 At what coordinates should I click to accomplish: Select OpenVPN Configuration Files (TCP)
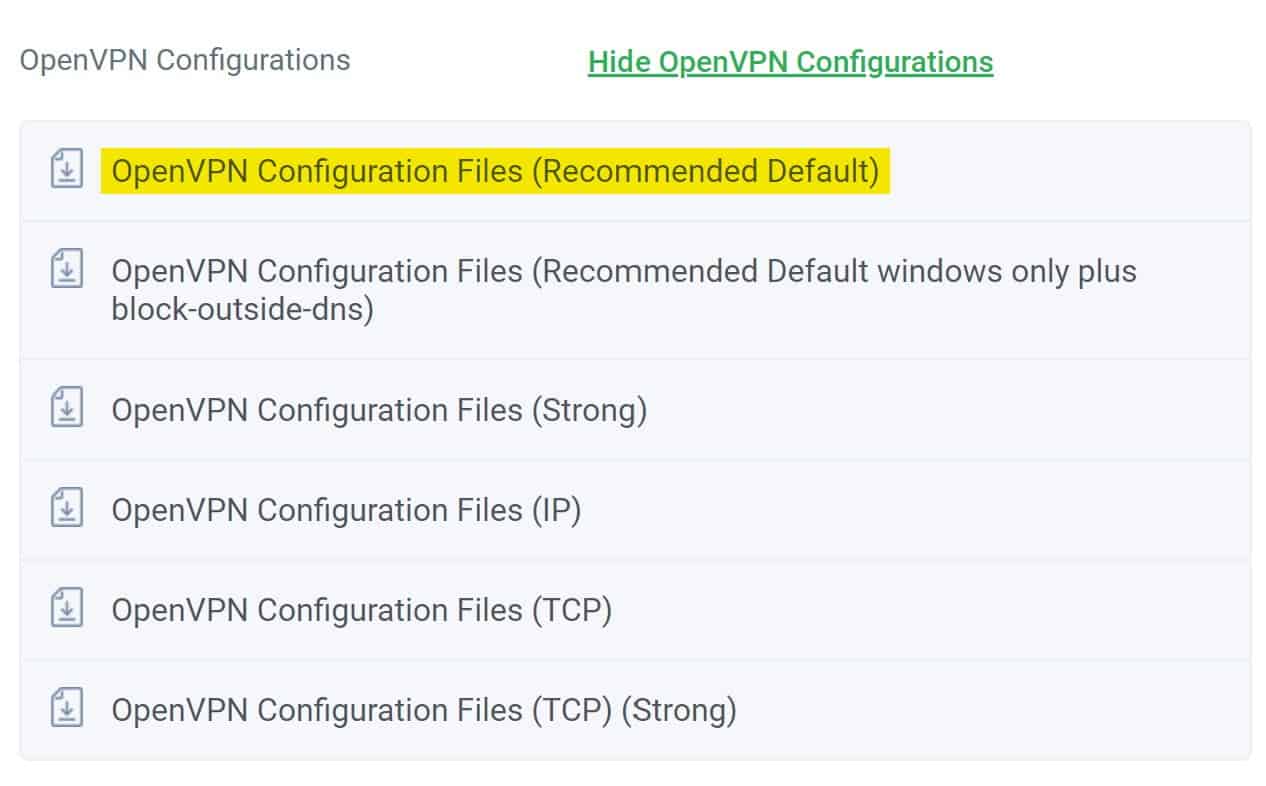(x=363, y=610)
